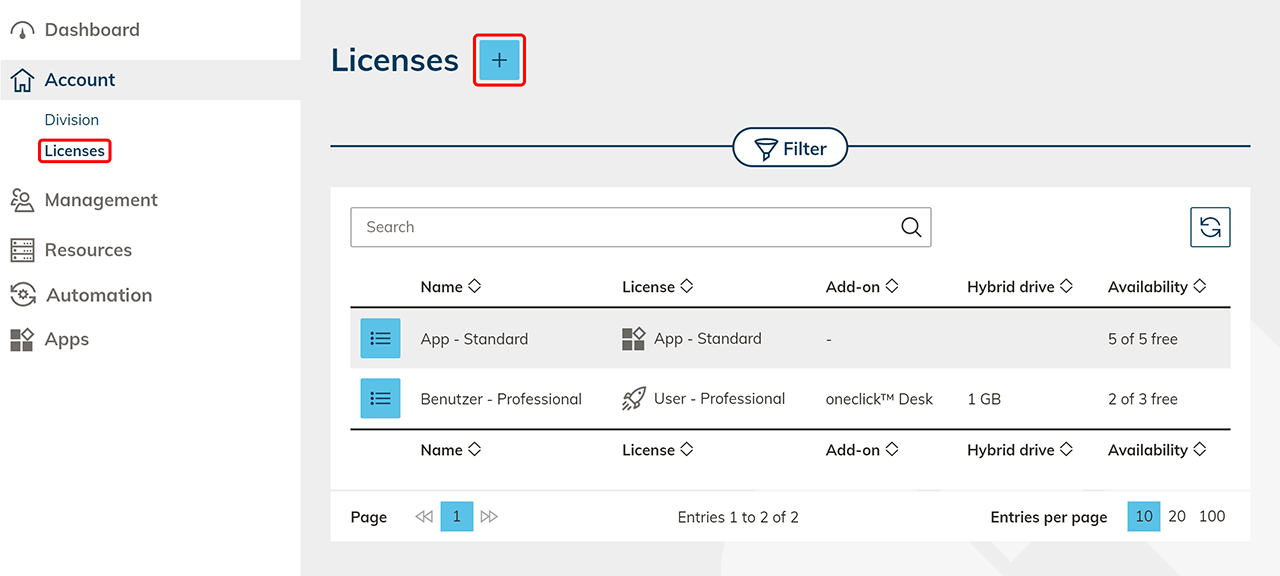This screenshot has height=576, width=1280.
Task: Go to first page with double-left arrow
Action: pos(424,517)
